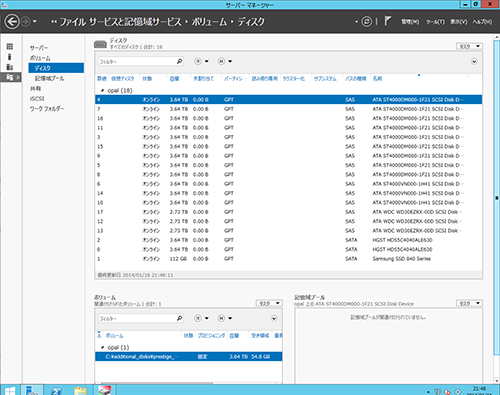Select iSCSI in the navigation pane
The width and height of the screenshot is (500, 395).
click(37, 99)
